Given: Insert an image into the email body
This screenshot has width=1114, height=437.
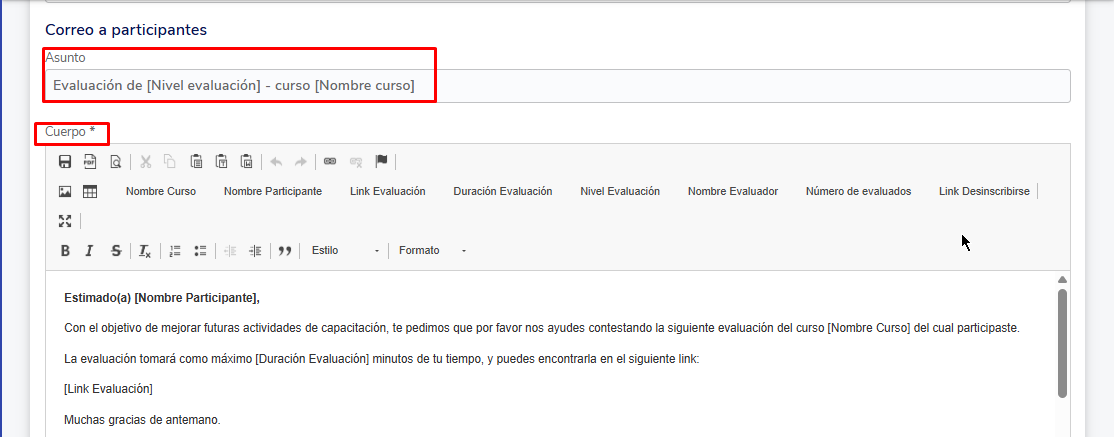Looking at the screenshot, I should click(x=65, y=192).
